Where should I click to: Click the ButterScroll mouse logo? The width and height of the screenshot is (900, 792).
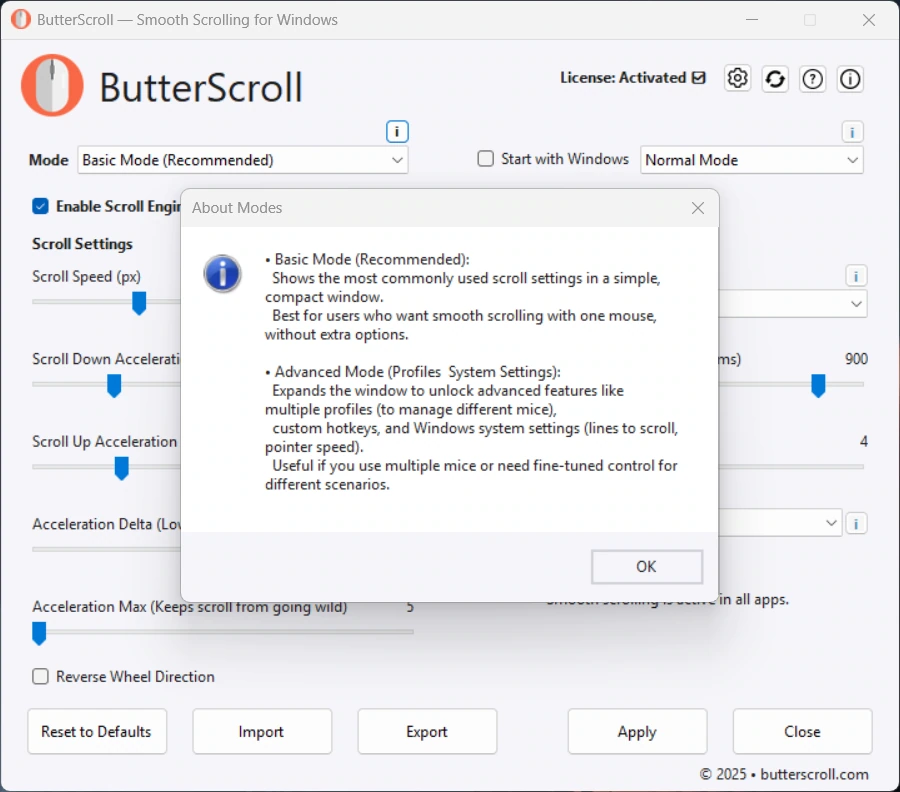tap(52, 86)
